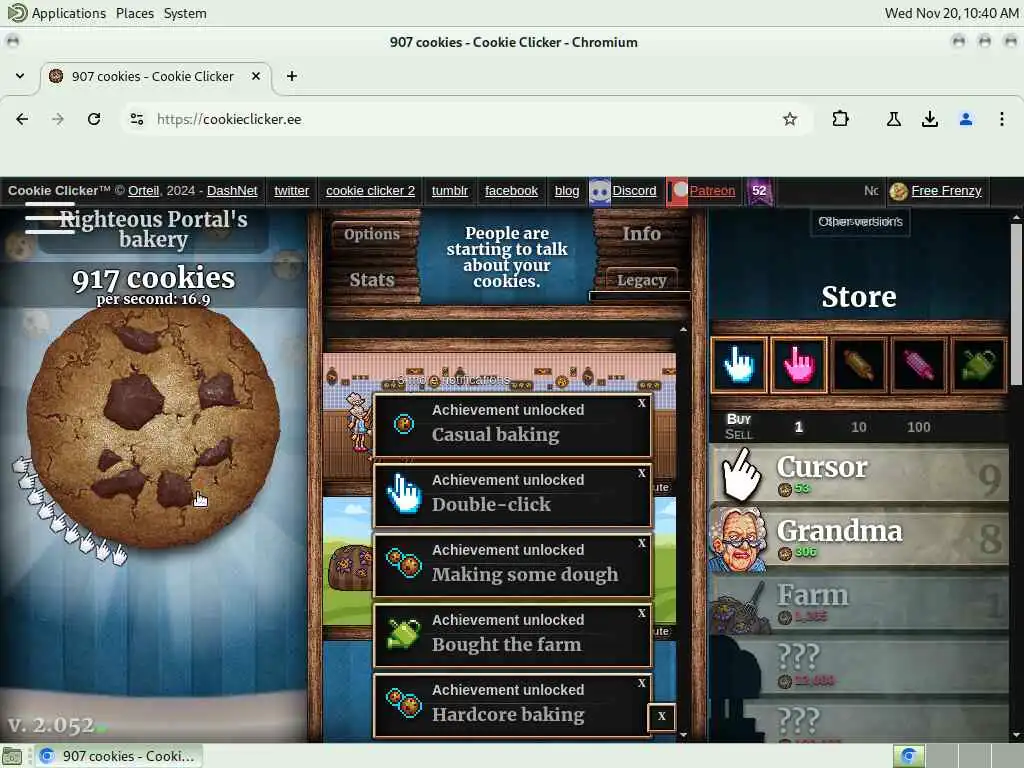1024x768 pixels.
Task: Open the Stats menu
Action: [x=372, y=280]
